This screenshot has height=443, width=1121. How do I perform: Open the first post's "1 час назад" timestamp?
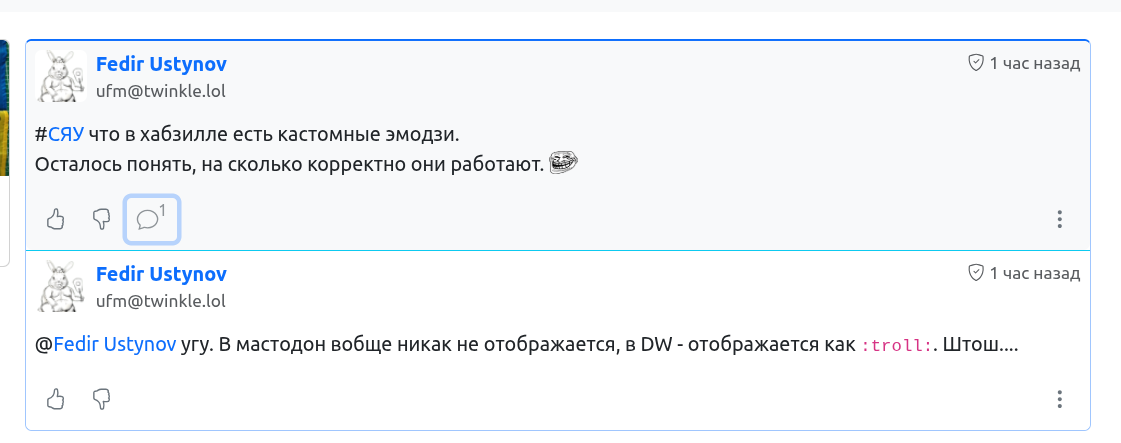tap(1034, 63)
